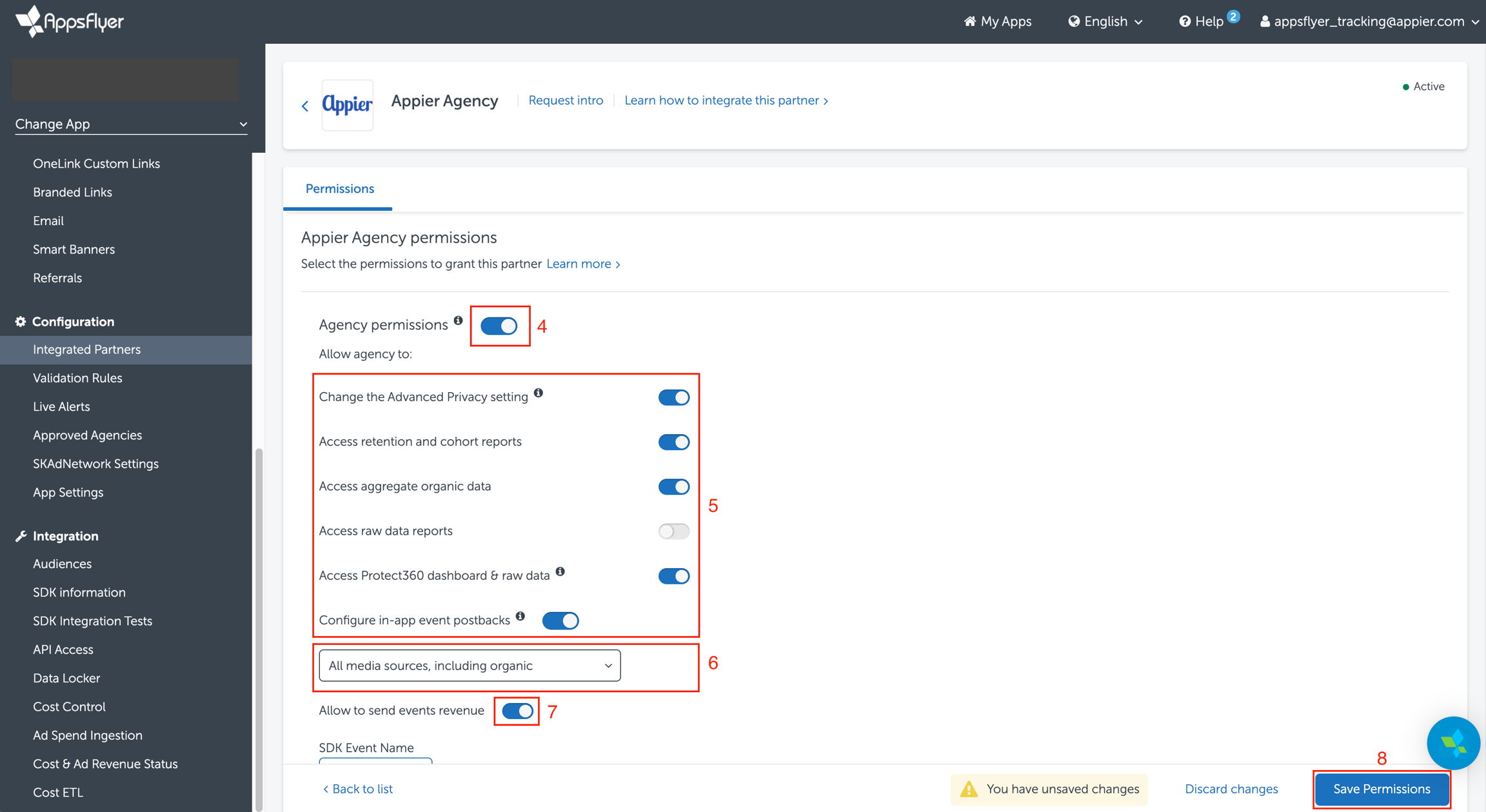The image size is (1486, 812).
Task: Click info icon next to Advanced Privacy setting
Action: click(x=539, y=393)
